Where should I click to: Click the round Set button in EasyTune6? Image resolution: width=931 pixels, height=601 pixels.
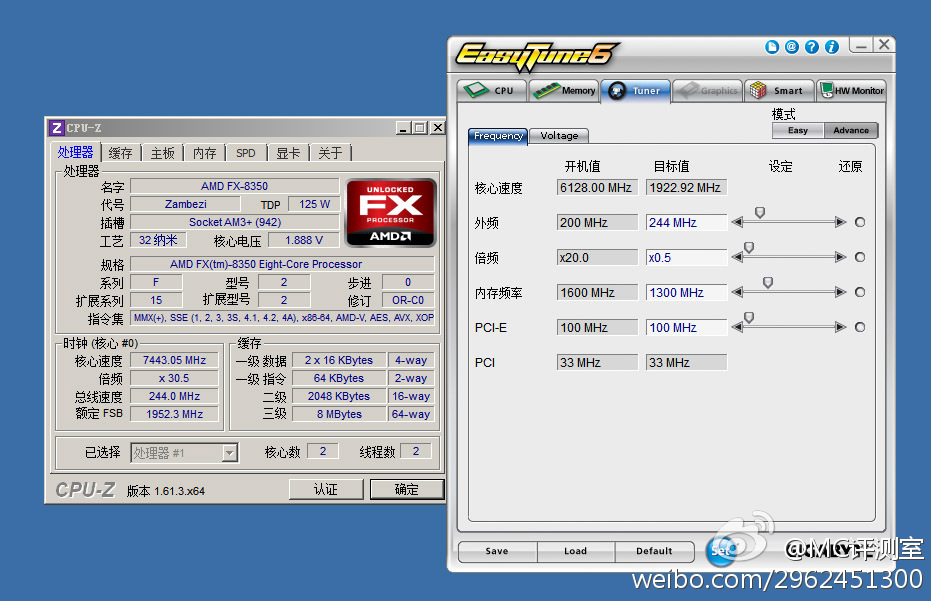tap(721, 551)
